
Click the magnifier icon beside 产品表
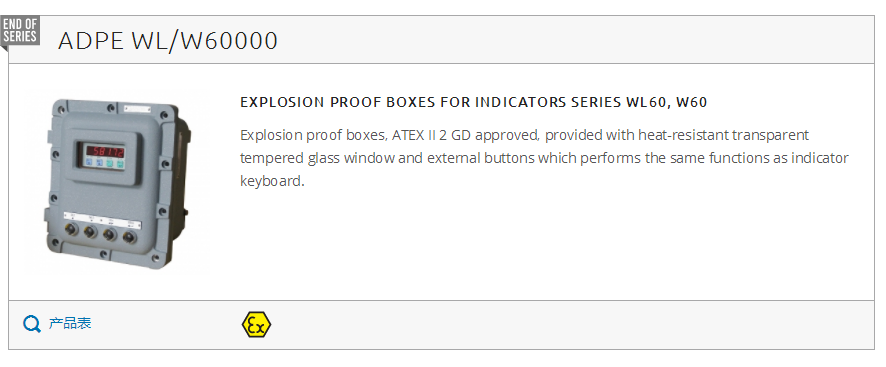pos(32,324)
